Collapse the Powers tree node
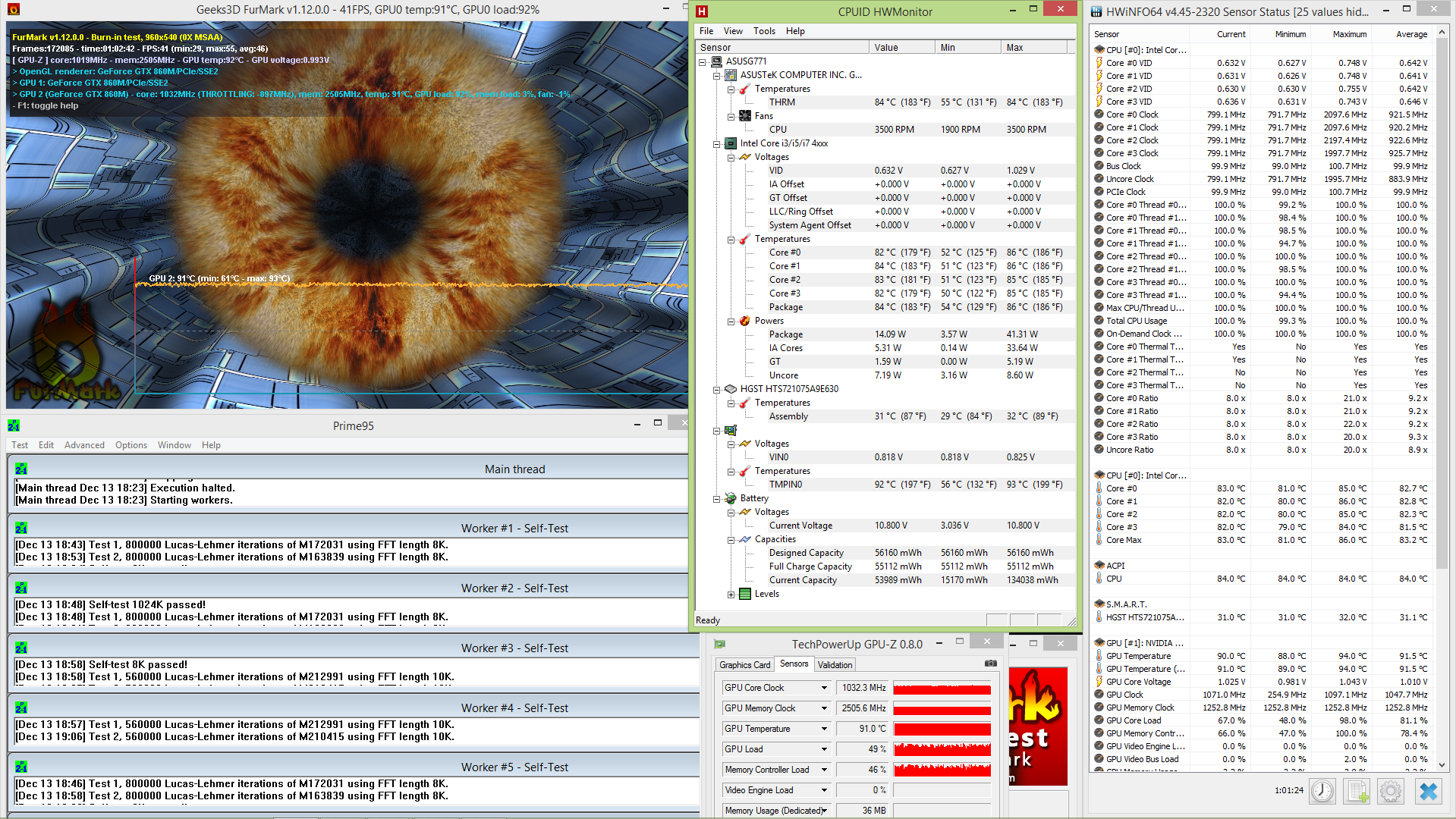 point(731,322)
